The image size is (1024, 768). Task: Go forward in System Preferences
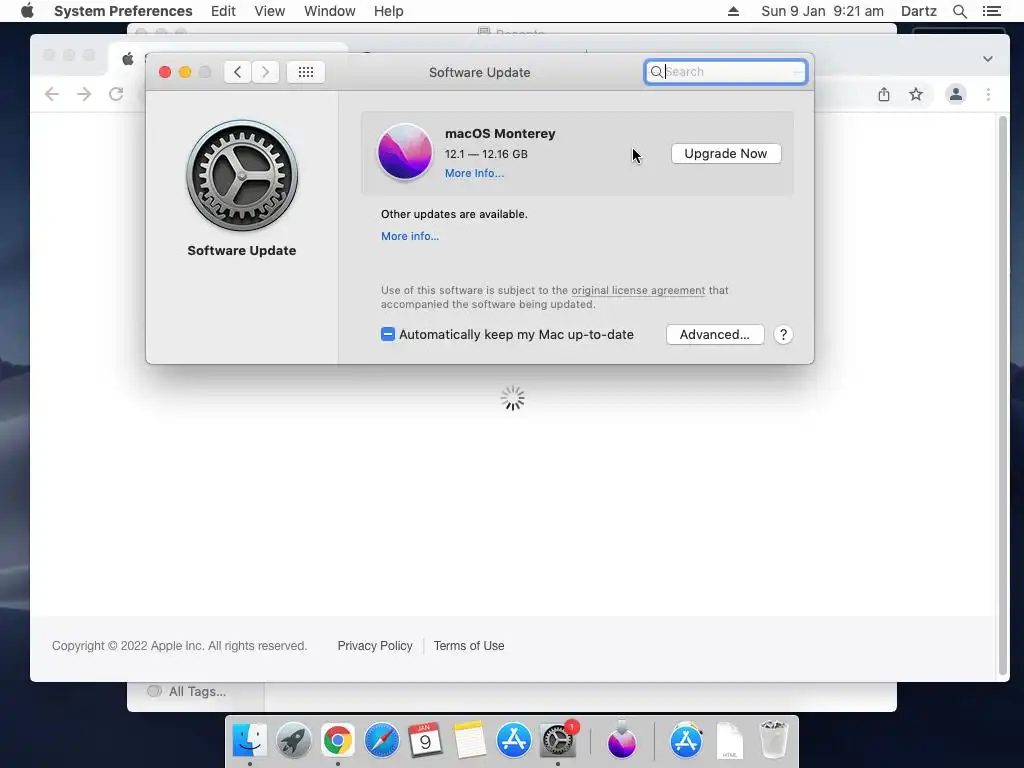[265, 72]
